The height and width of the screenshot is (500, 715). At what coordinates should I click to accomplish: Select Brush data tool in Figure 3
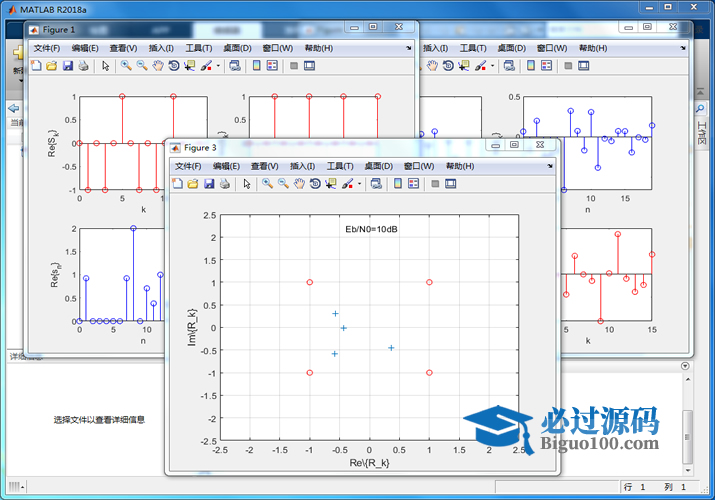pyautogui.click(x=347, y=184)
